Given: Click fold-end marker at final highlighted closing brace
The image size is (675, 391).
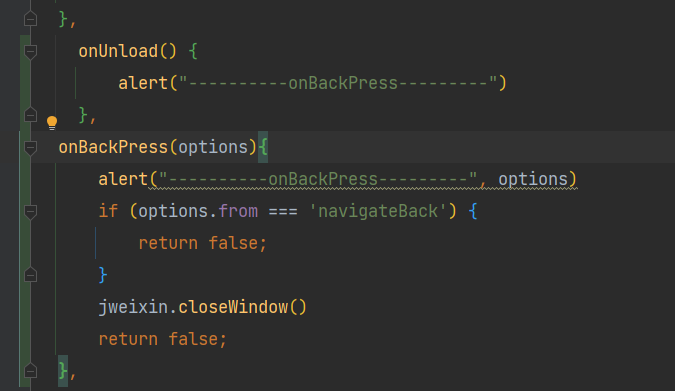Looking at the screenshot, I should tap(30, 371).
